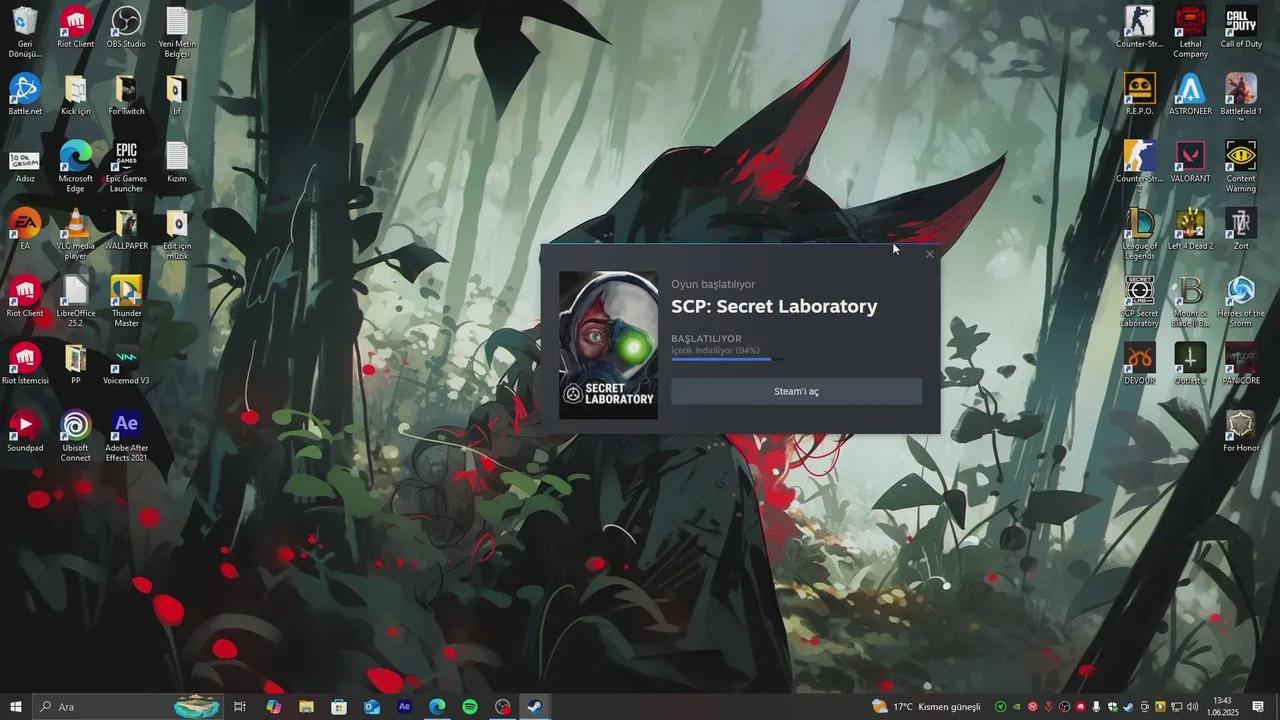Open Microsoft Store from the taskbar
This screenshot has height=720, width=1280.
tap(339, 707)
